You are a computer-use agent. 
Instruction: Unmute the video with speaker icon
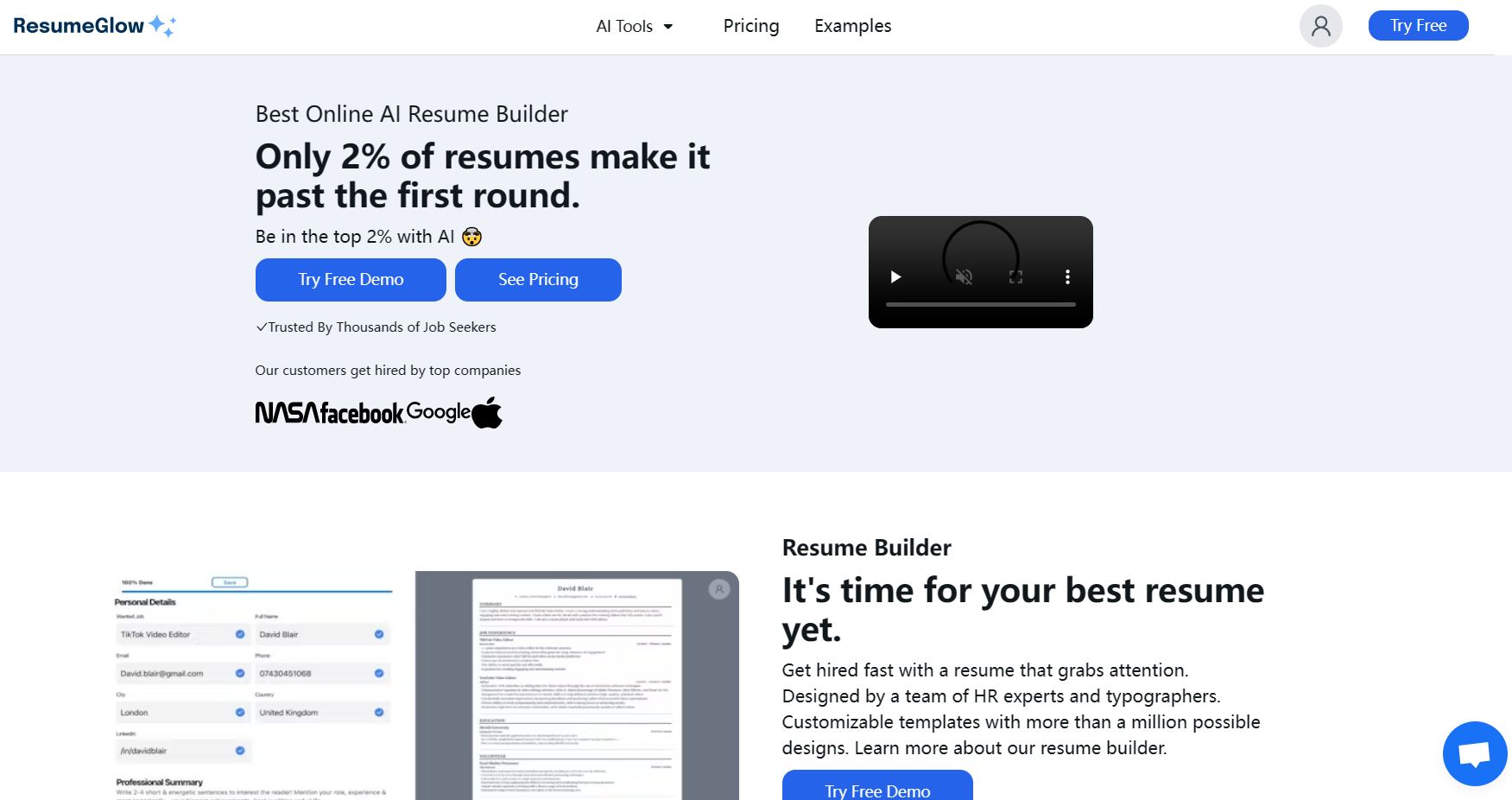point(964,277)
